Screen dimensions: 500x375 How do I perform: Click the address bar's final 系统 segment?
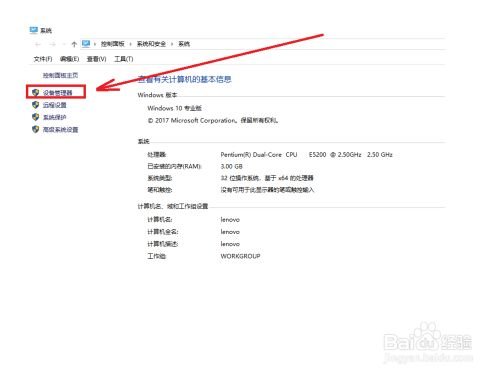coord(184,44)
